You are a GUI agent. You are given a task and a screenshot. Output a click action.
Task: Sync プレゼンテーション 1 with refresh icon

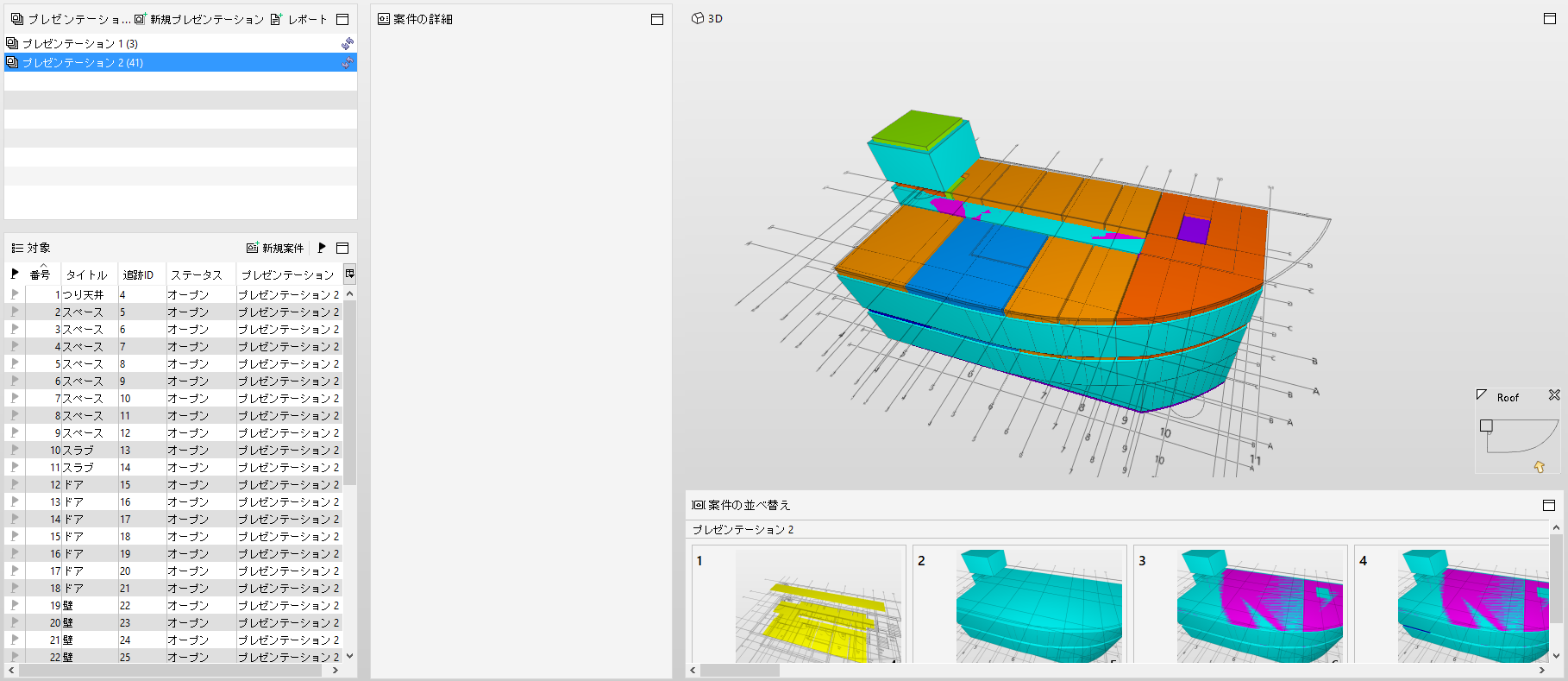coord(347,43)
